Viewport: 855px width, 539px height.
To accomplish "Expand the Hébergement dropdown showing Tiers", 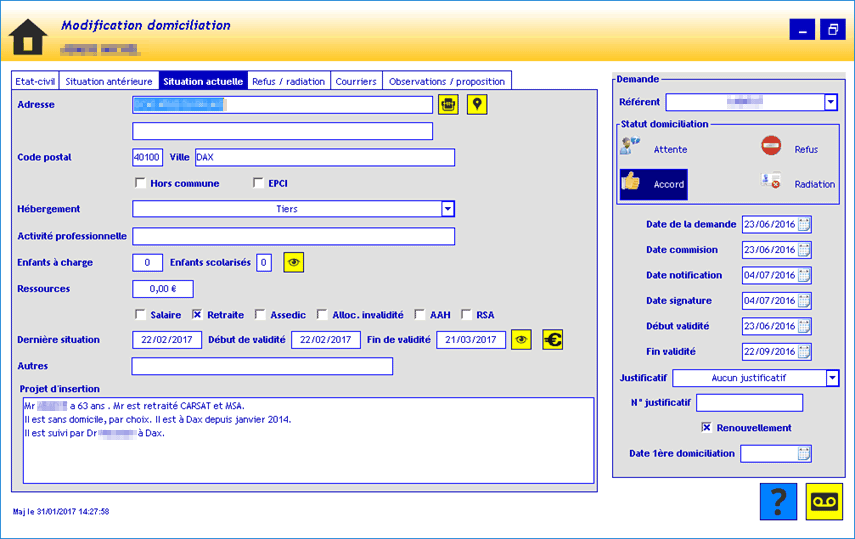I will (x=448, y=209).
